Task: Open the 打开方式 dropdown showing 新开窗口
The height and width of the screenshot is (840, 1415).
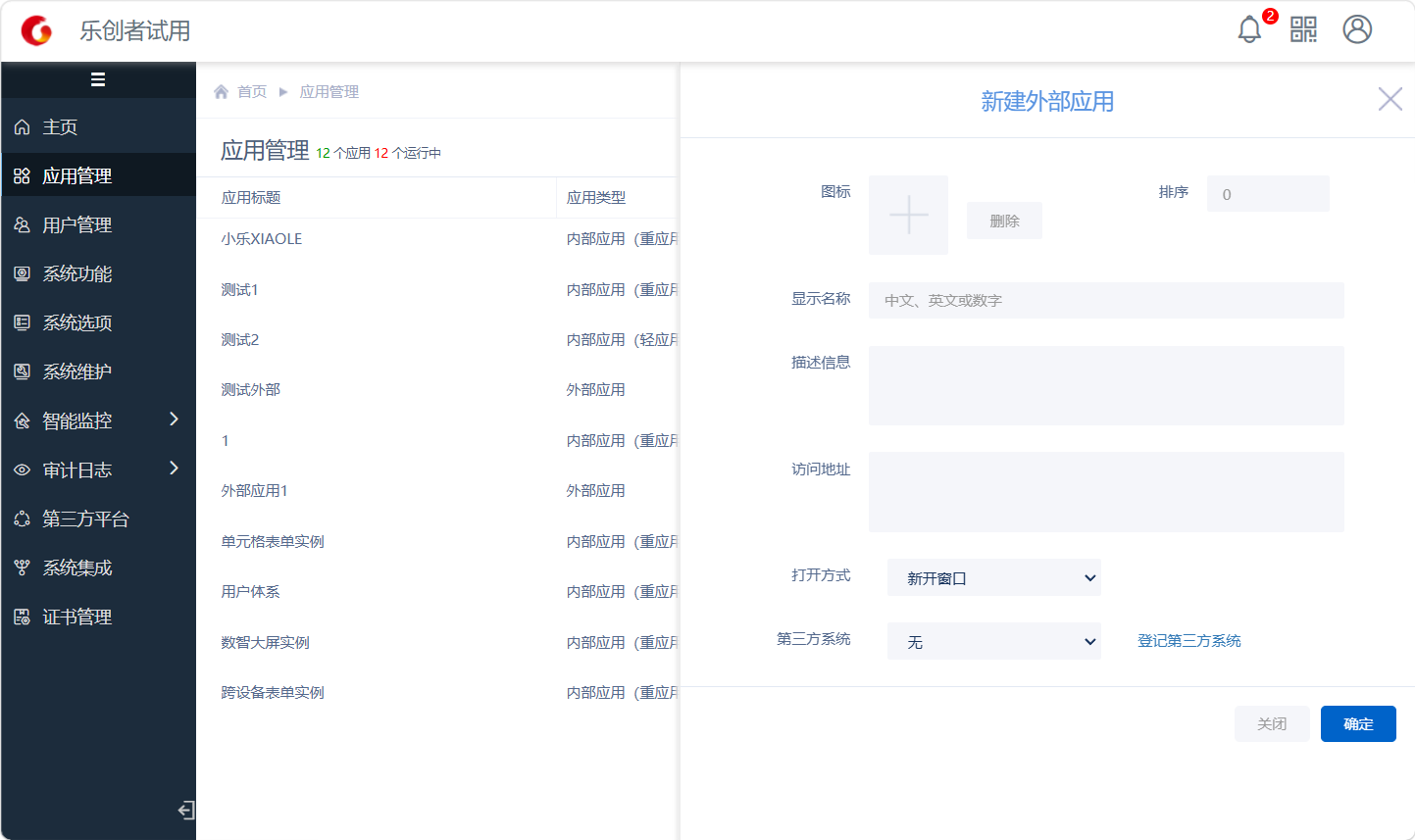Action: click(994, 577)
